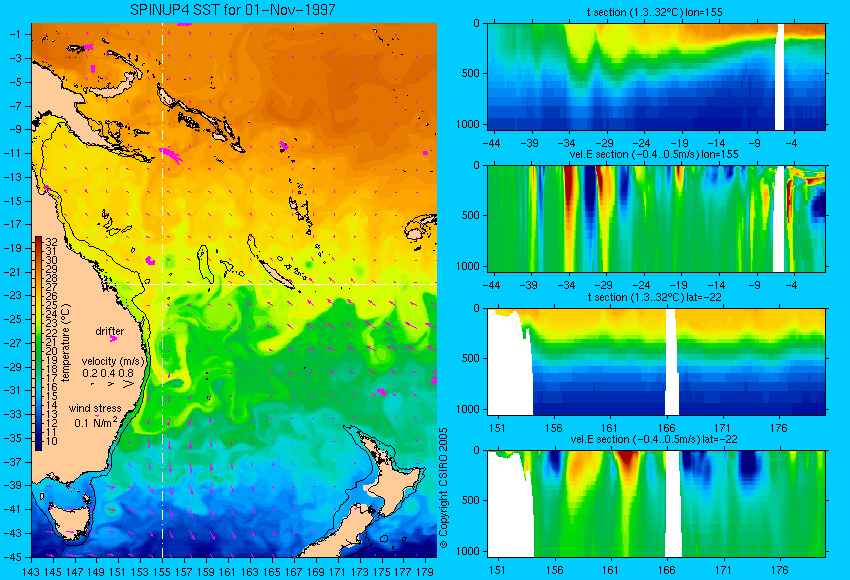Click New Caledonia island outline
The height and width of the screenshot is (580, 850).
pos(276,274)
